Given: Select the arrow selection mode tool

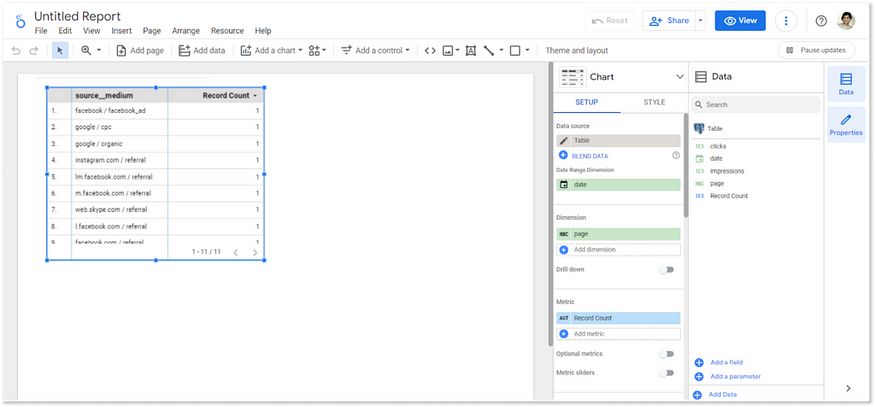Looking at the screenshot, I should [60, 50].
